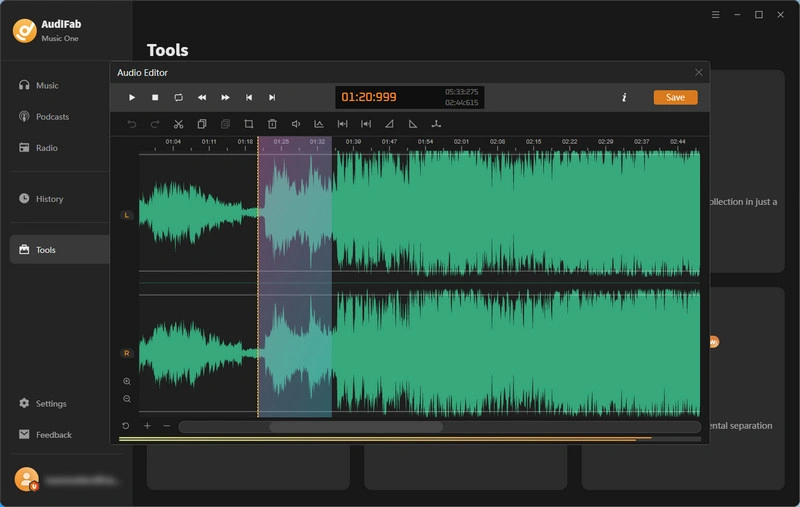Zoom out the waveform vertically
Screen dimensions: 800x507
point(127,399)
